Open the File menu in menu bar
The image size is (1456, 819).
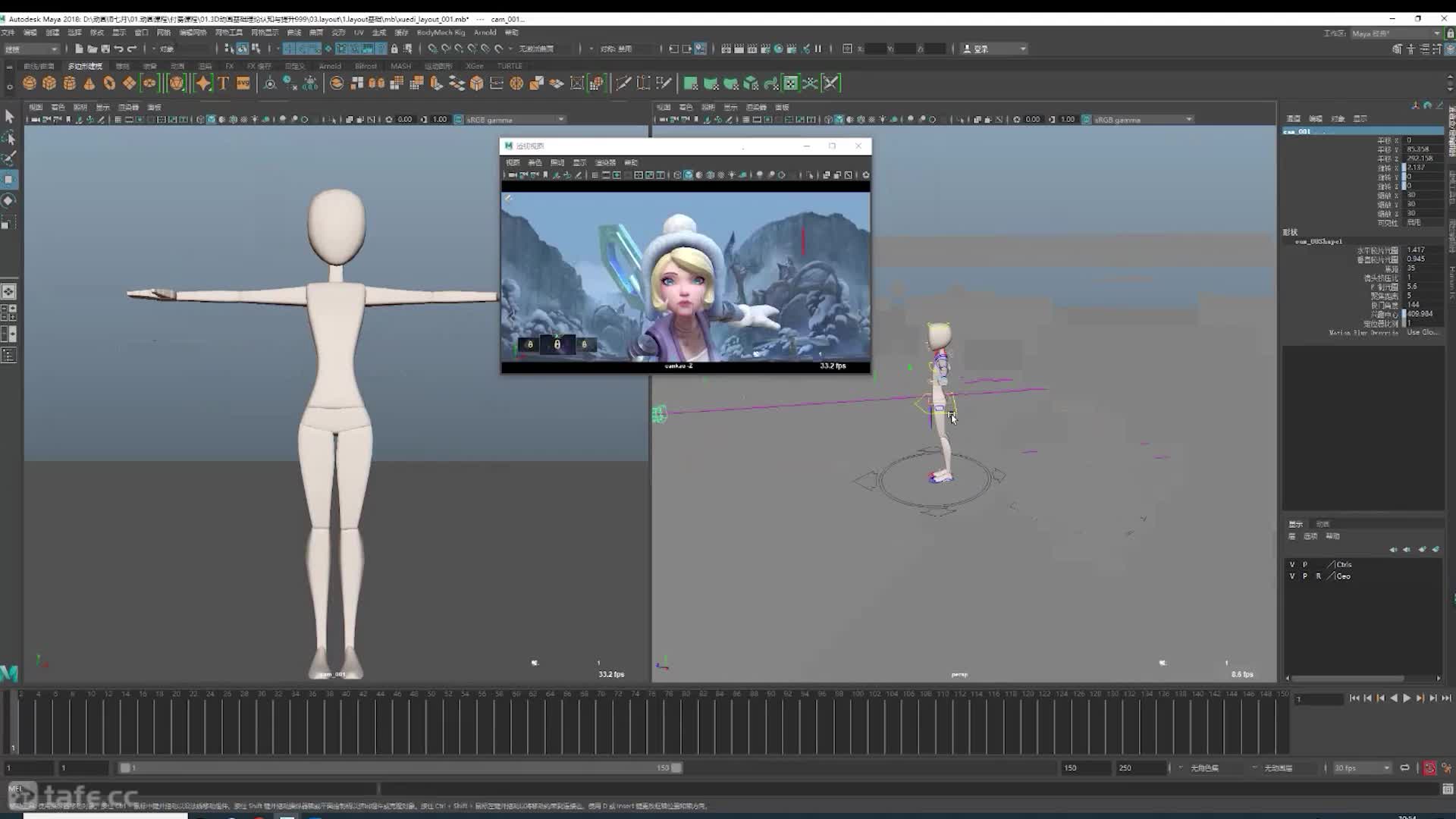pyautogui.click(x=8, y=33)
